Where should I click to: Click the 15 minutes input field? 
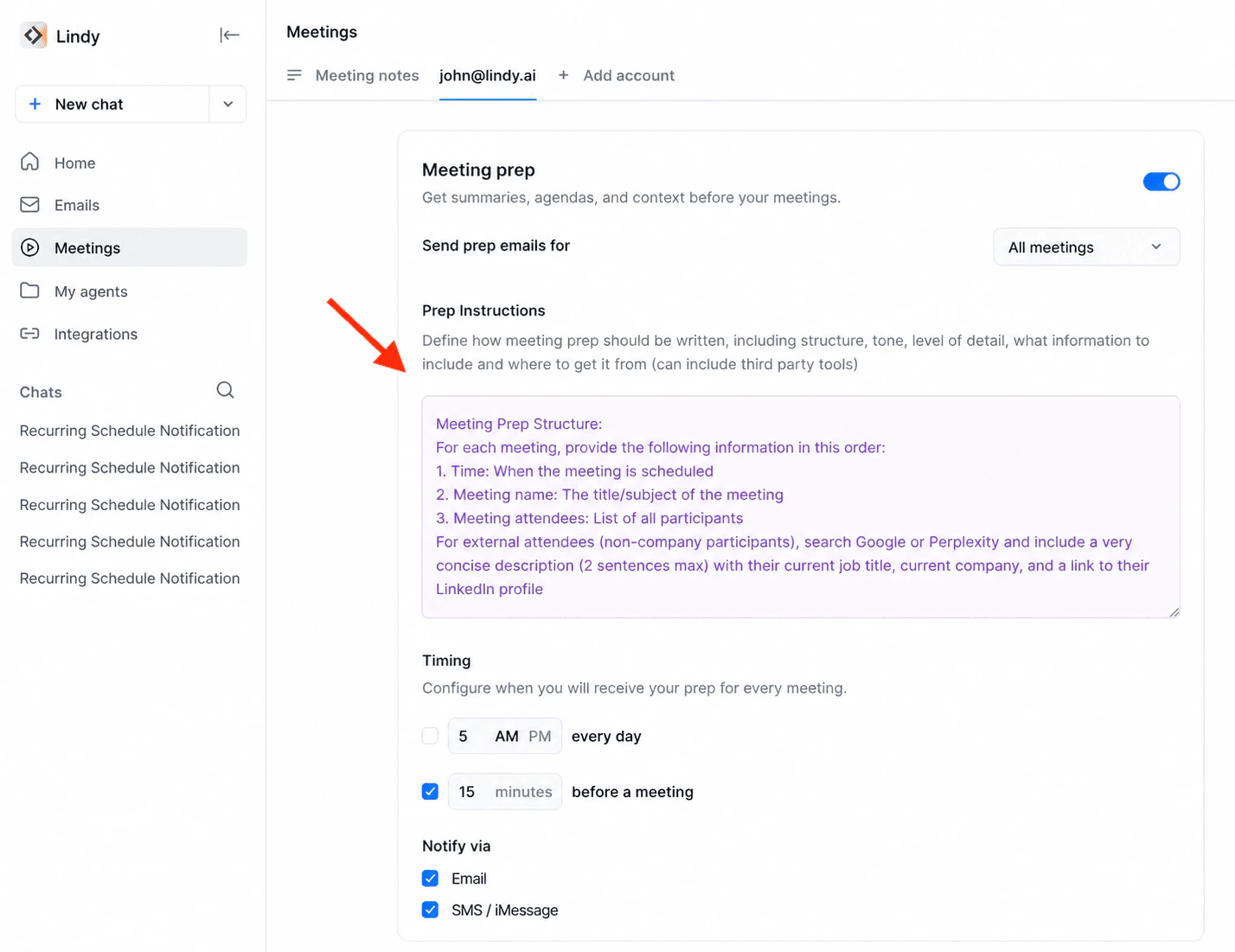point(505,792)
